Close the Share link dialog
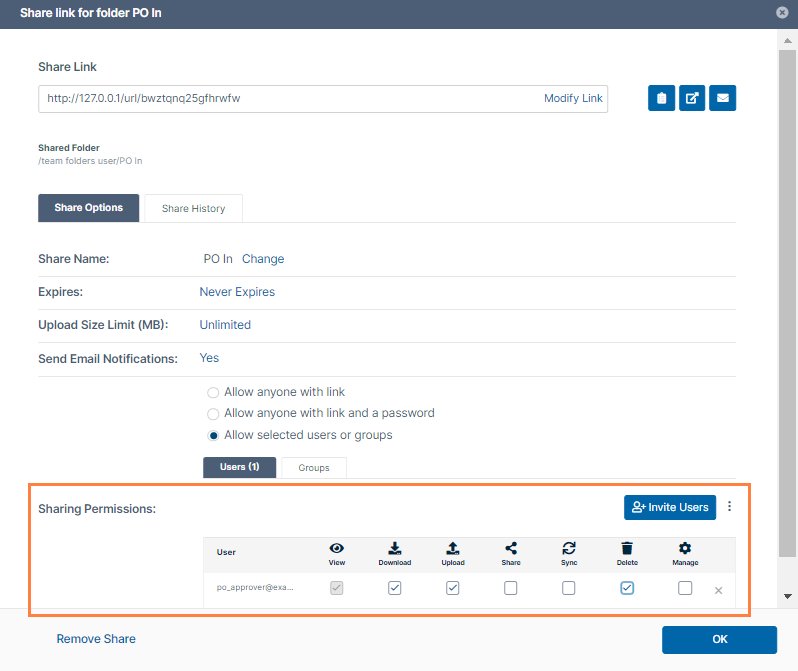Viewport: 798px width, 671px height. click(x=781, y=13)
